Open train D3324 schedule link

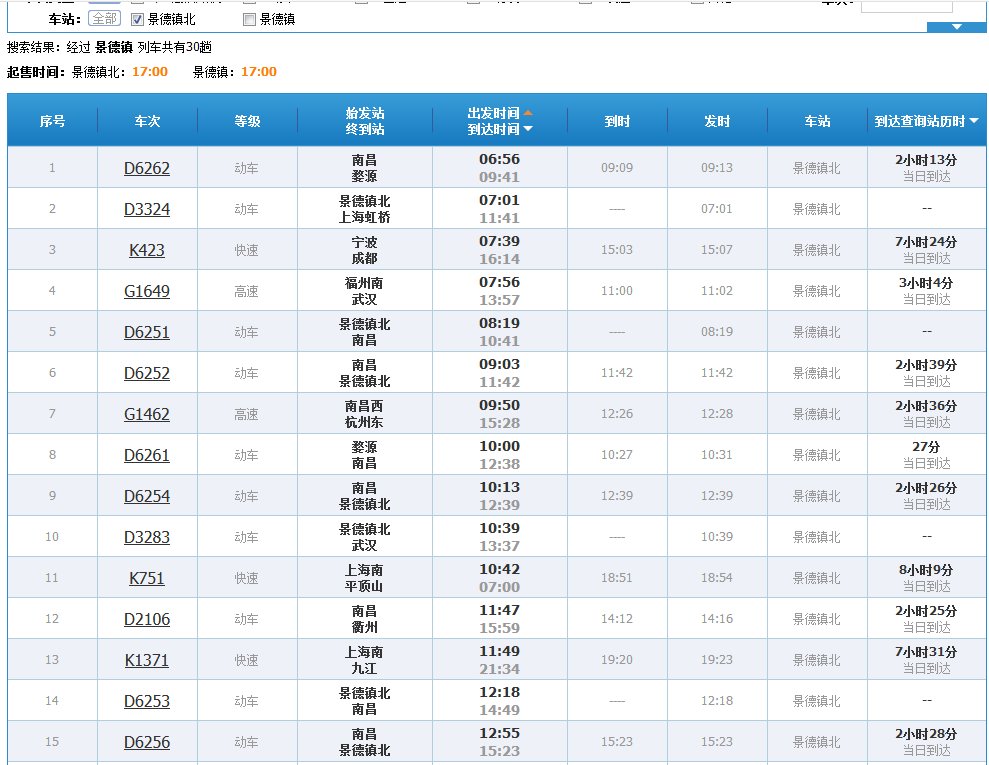[x=147, y=209]
